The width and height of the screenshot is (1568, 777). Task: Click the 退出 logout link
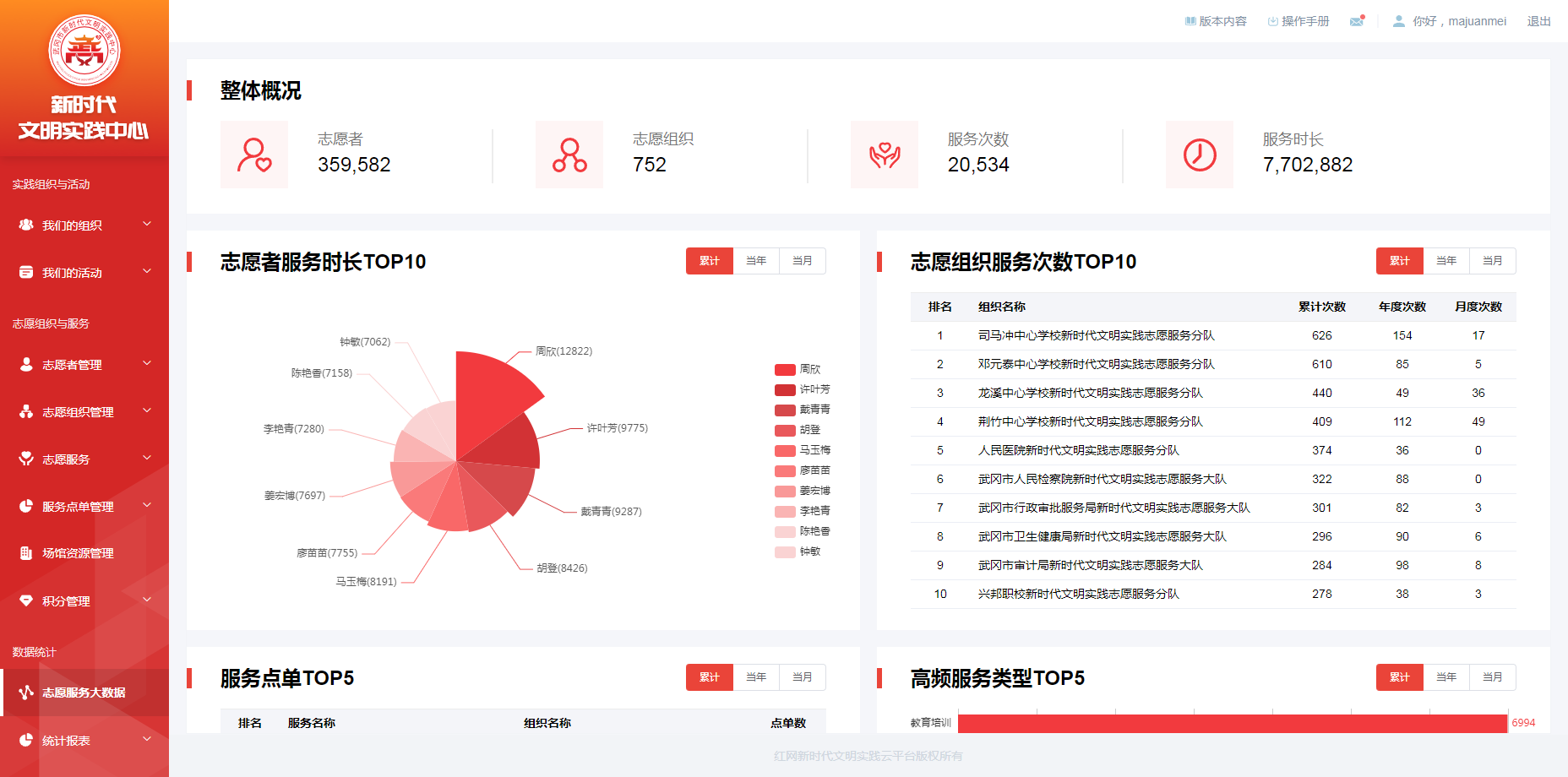pos(1538,21)
